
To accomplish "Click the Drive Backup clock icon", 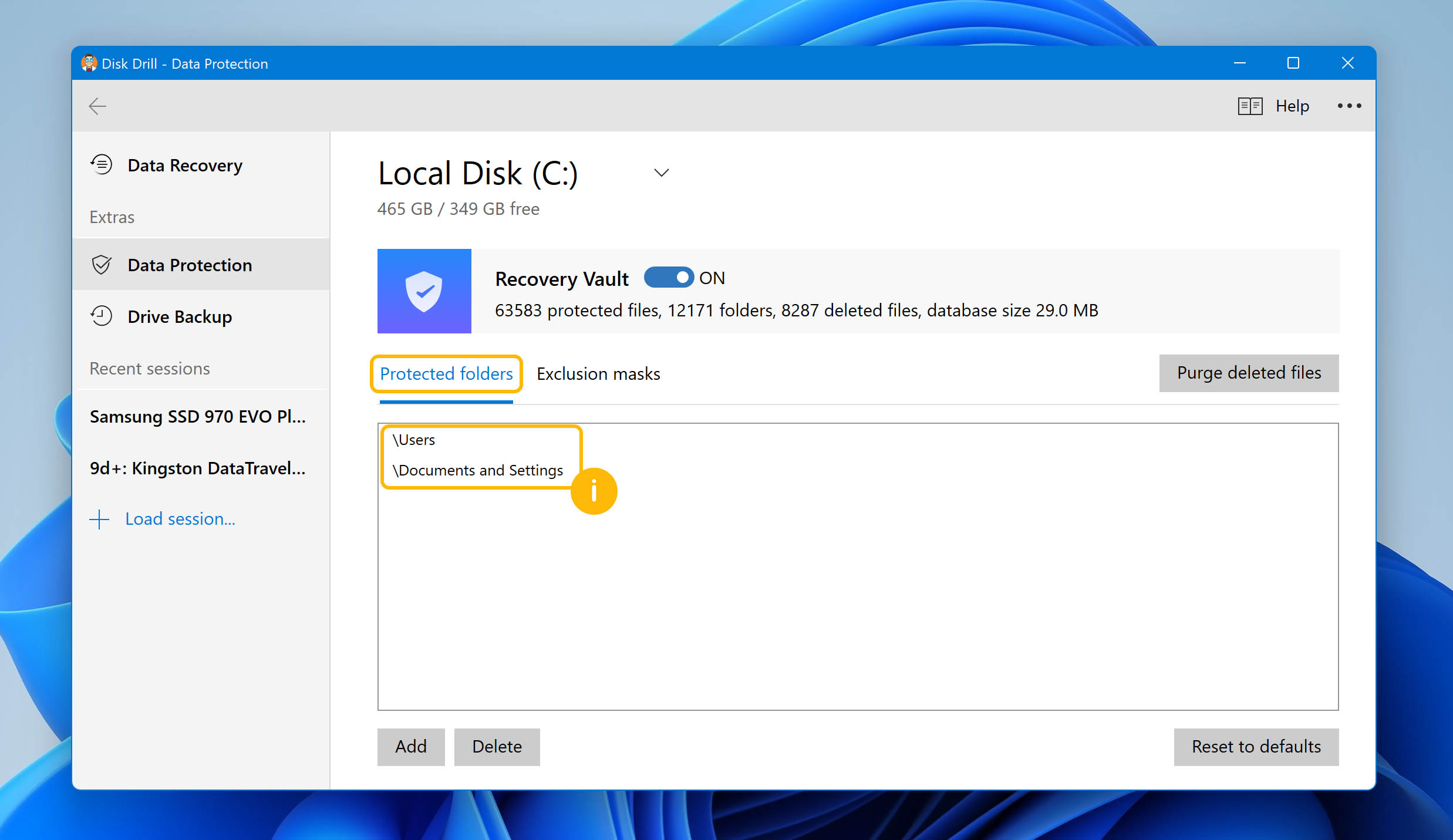I will tap(102, 316).
